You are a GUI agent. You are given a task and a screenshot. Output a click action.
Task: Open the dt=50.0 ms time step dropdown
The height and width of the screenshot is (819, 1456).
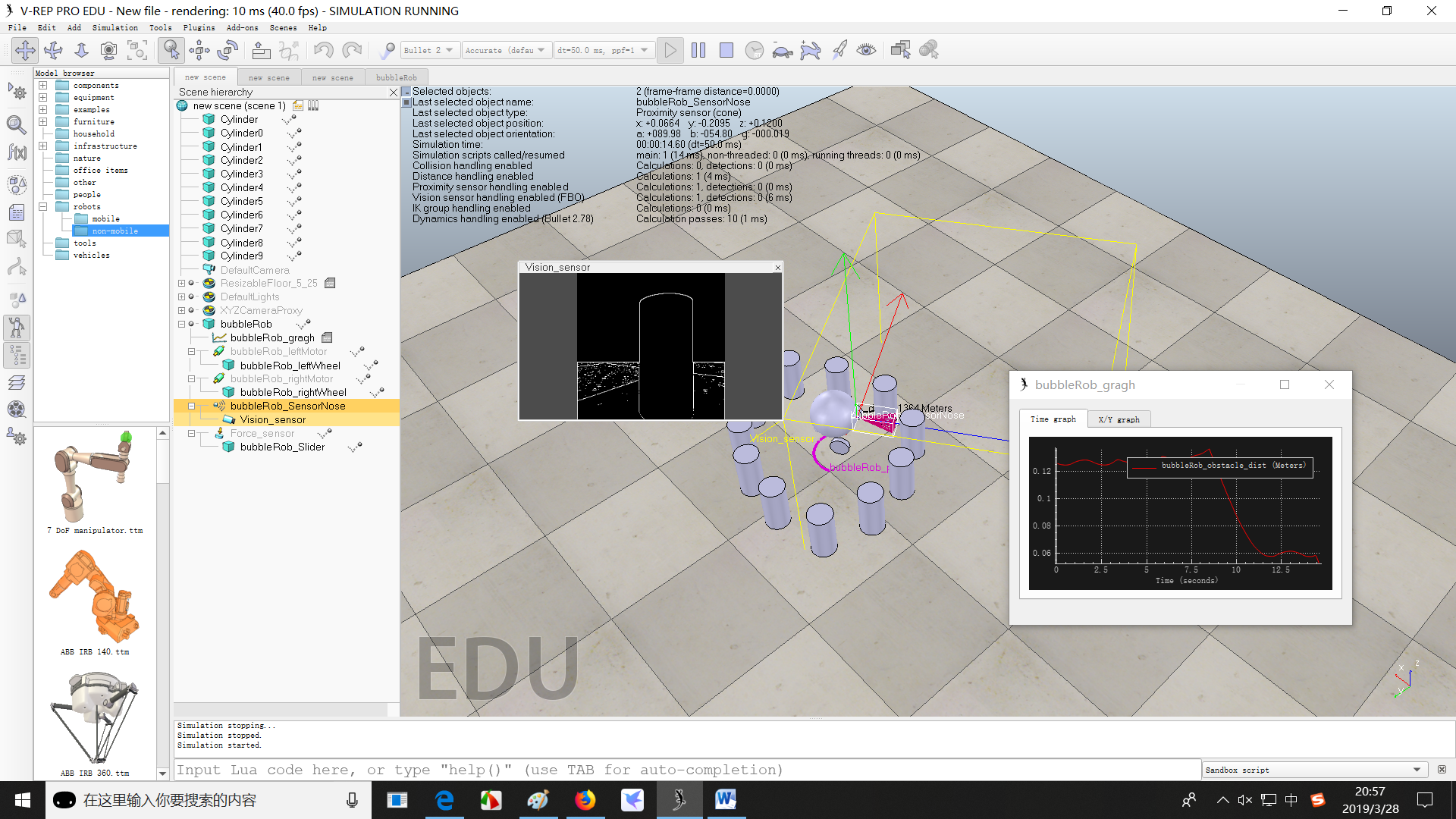[x=604, y=50]
